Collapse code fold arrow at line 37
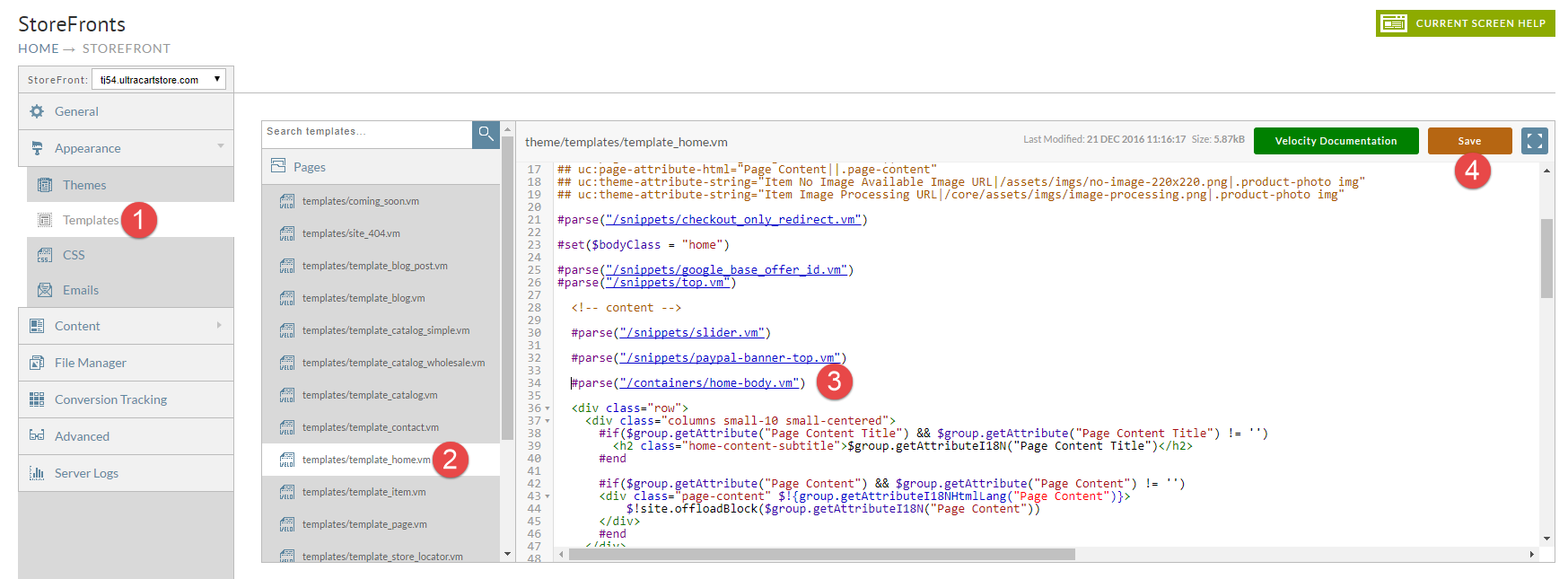The height and width of the screenshot is (579, 1568). (547, 421)
